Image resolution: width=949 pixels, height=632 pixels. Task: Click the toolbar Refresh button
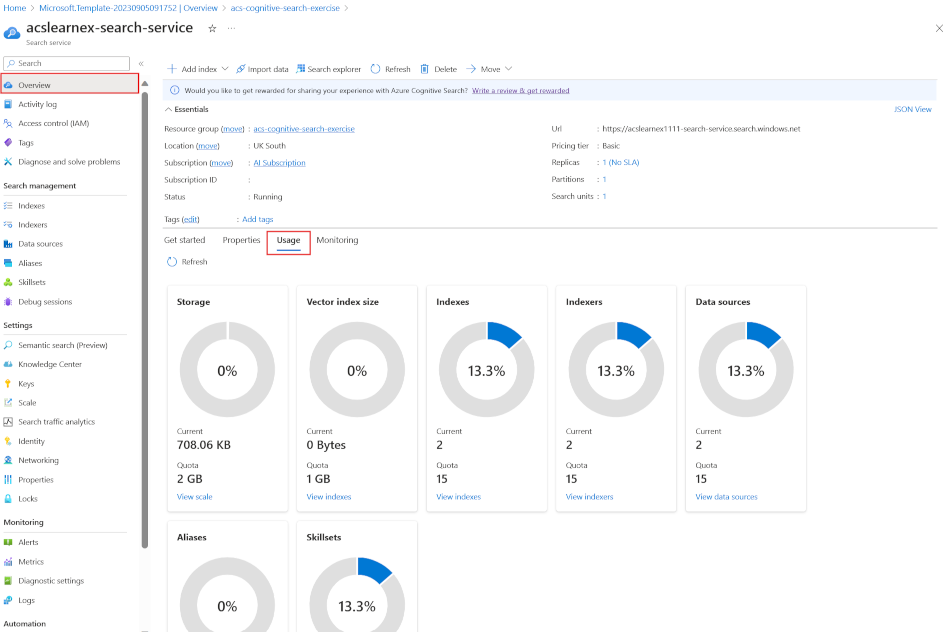[x=390, y=69]
